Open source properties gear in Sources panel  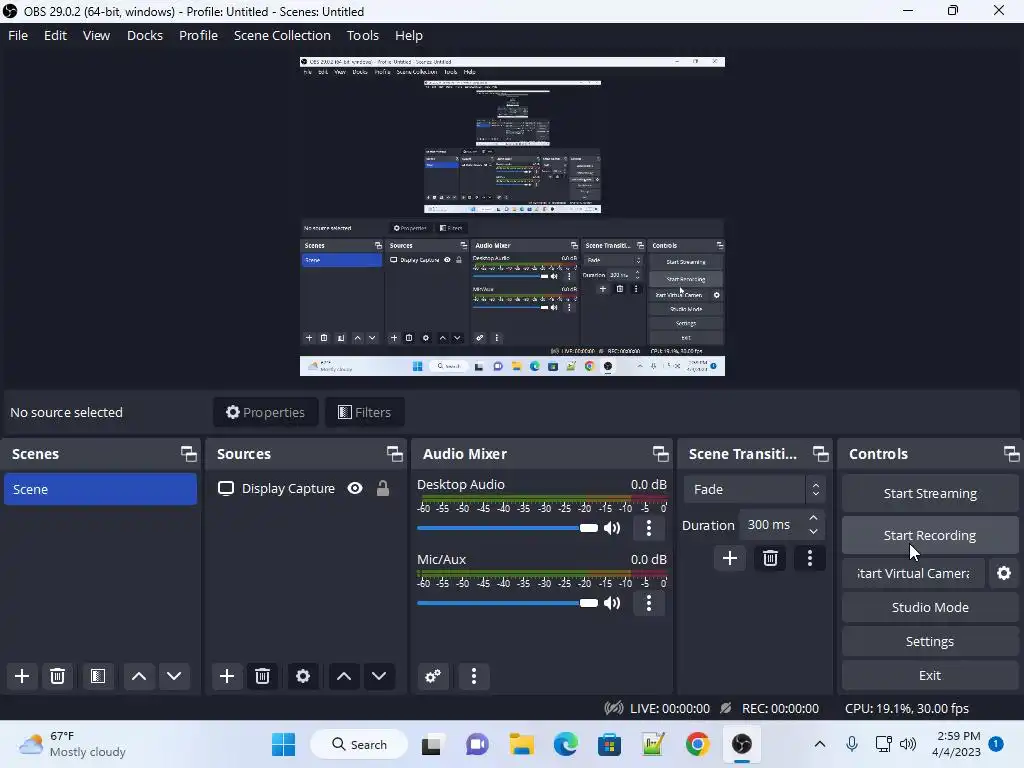point(303,676)
